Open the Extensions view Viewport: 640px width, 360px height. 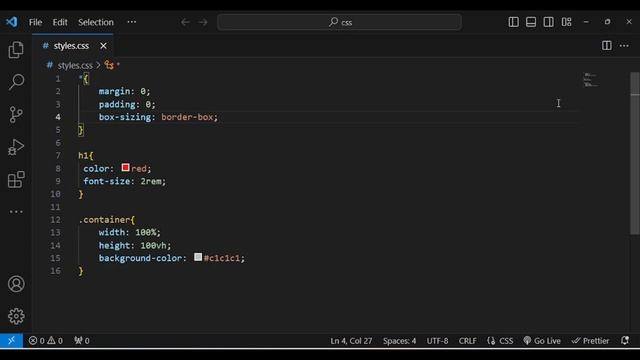tap(16, 180)
